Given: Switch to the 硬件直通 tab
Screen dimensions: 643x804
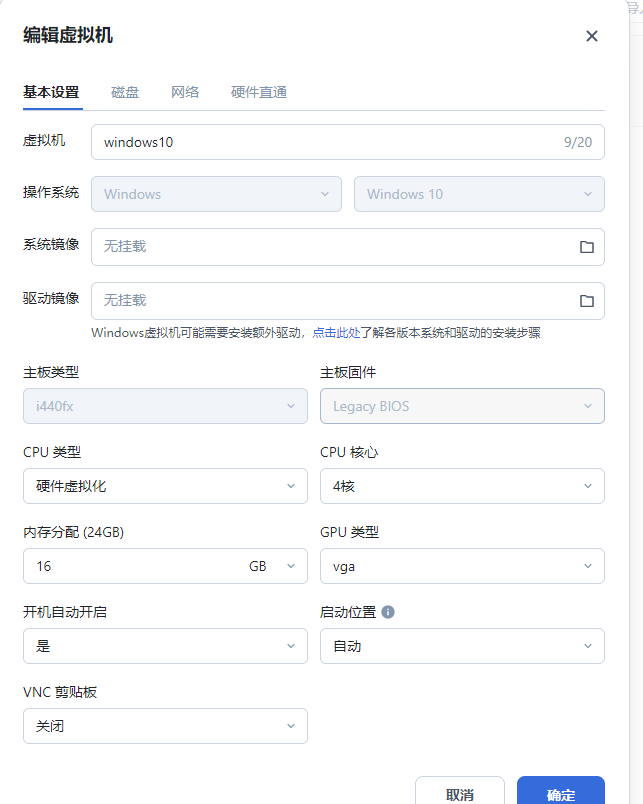Looking at the screenshot, I should [259, 92].
